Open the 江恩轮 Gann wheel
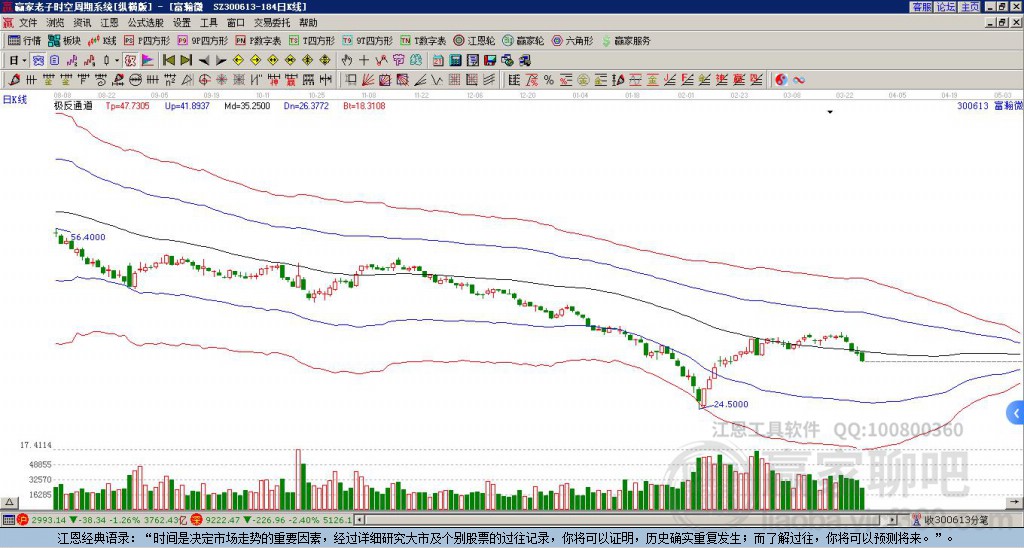This screenshot has width=1024, height=548. pyautogui.click(x=475, y=40)
